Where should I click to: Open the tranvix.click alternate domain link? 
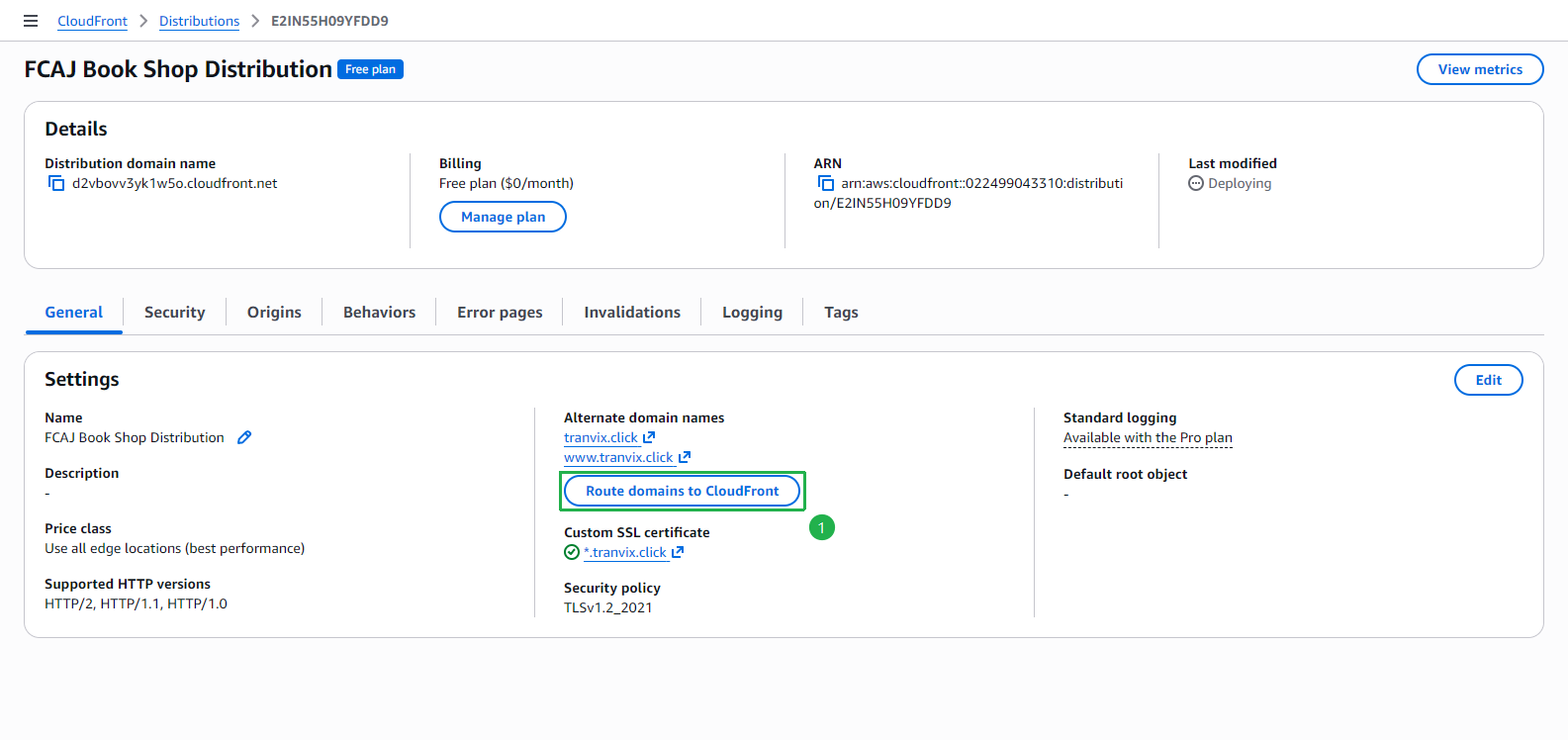point(600,437)
